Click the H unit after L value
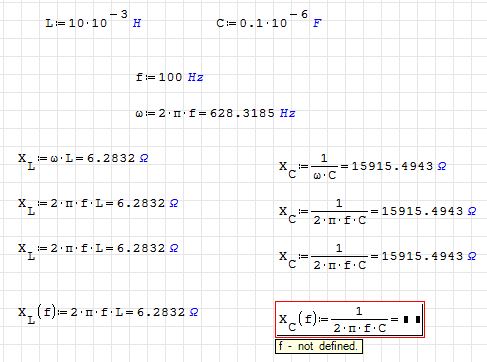Viewport: 487px width, 362px height. click(x=137, y=23)
